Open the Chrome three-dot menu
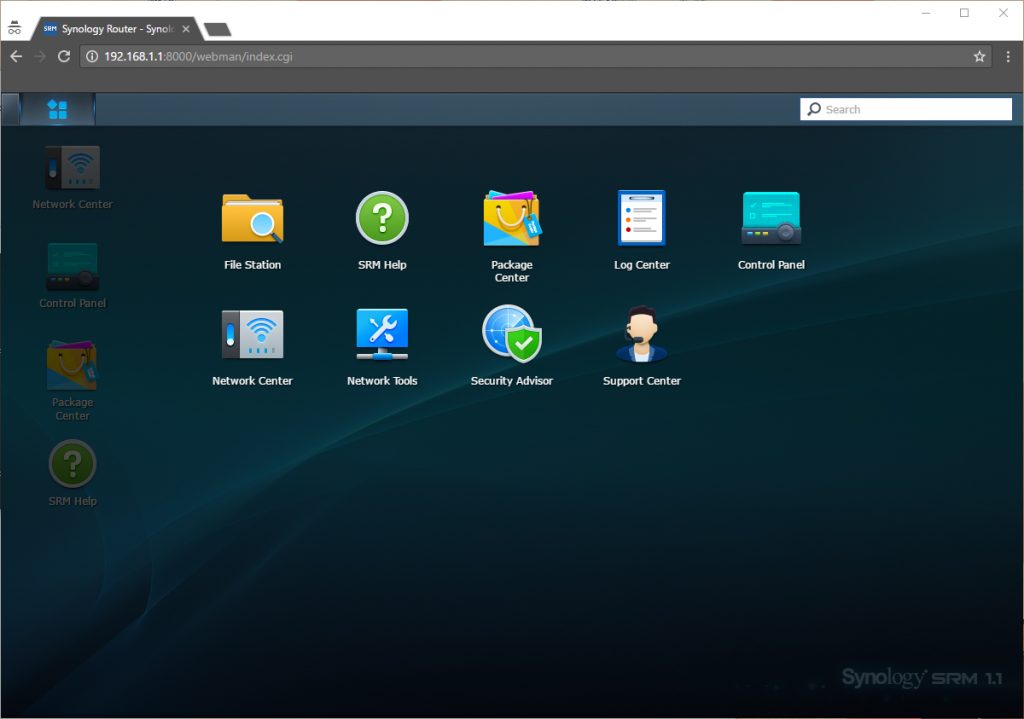Viewport: 1024px width, 719px height. (1008, 57)
